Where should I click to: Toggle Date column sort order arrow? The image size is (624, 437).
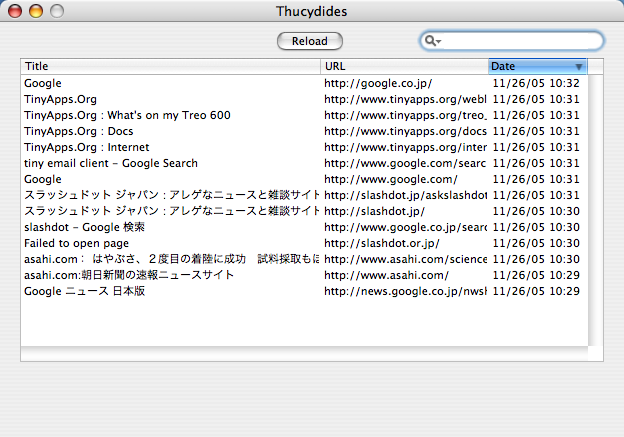(578, 66)
